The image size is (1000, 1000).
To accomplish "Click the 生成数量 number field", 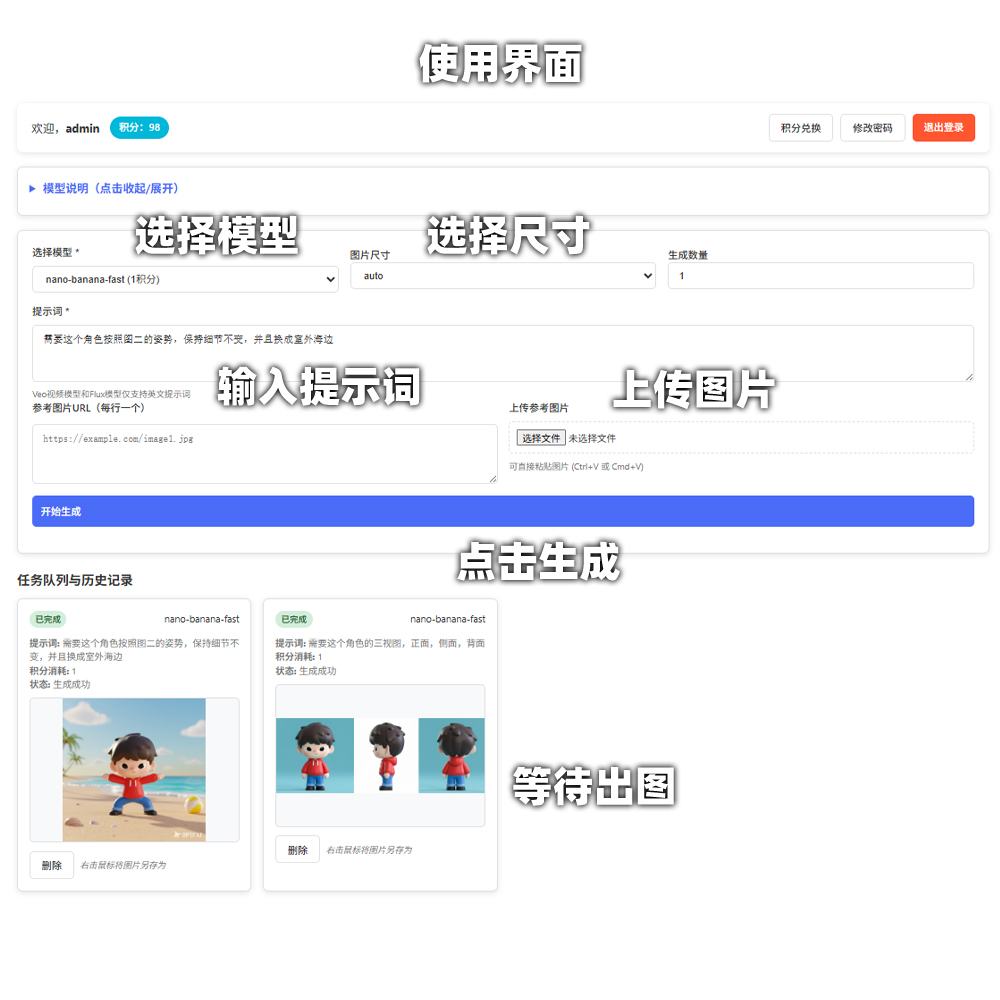I will tap(820, 276).
